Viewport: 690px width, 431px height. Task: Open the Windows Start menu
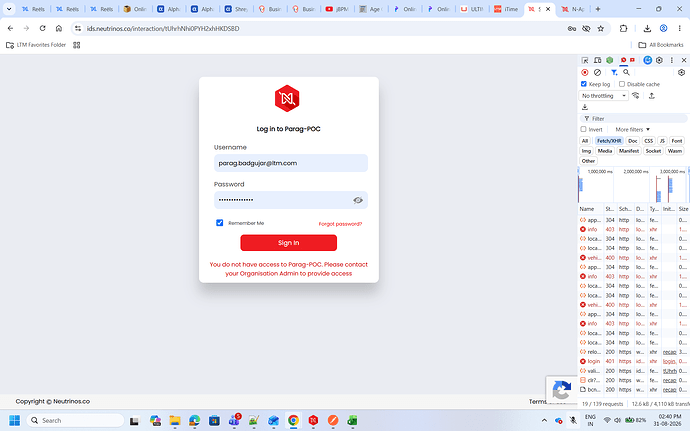click(15, 420)
